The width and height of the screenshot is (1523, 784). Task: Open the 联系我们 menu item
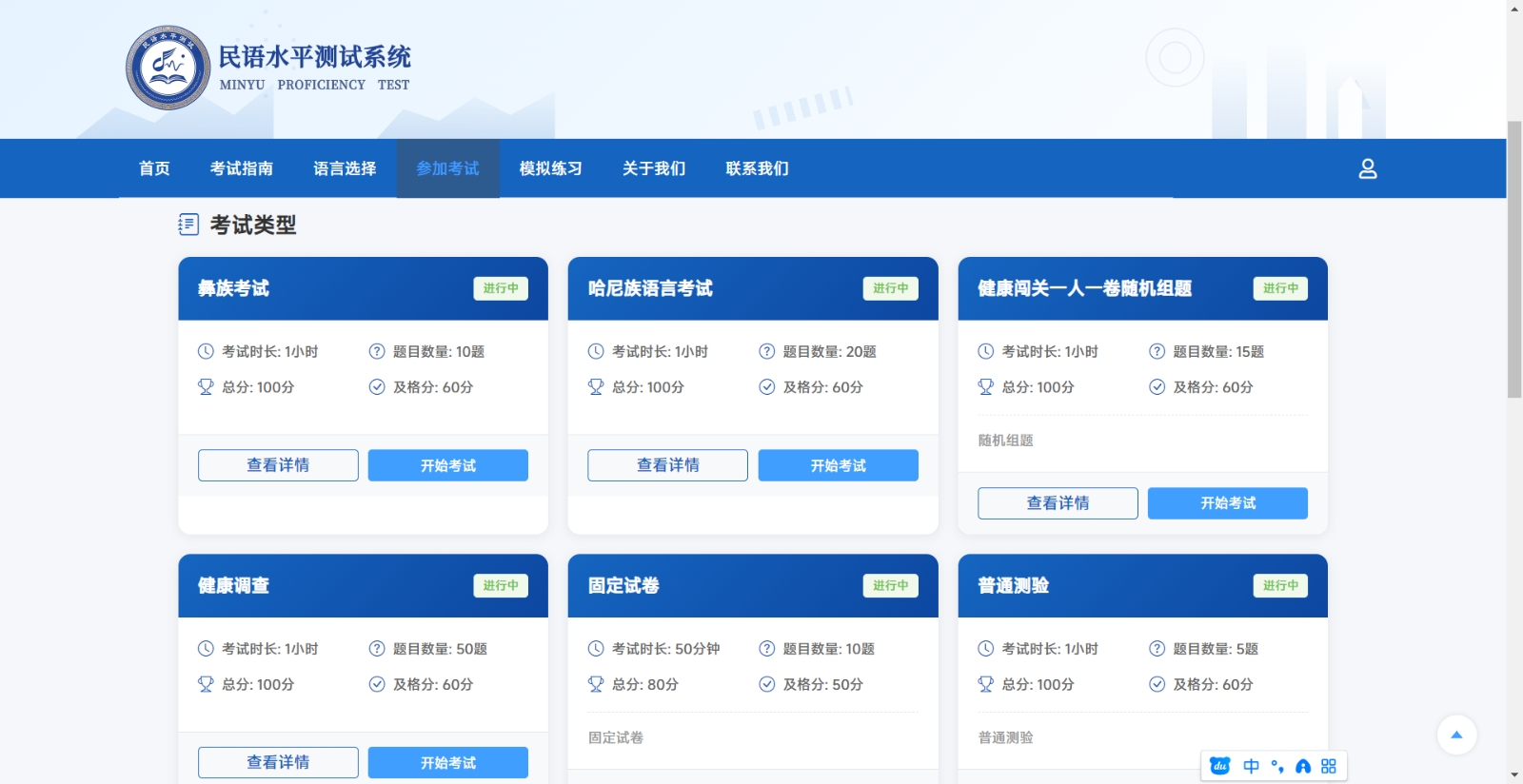click(757, 168)
